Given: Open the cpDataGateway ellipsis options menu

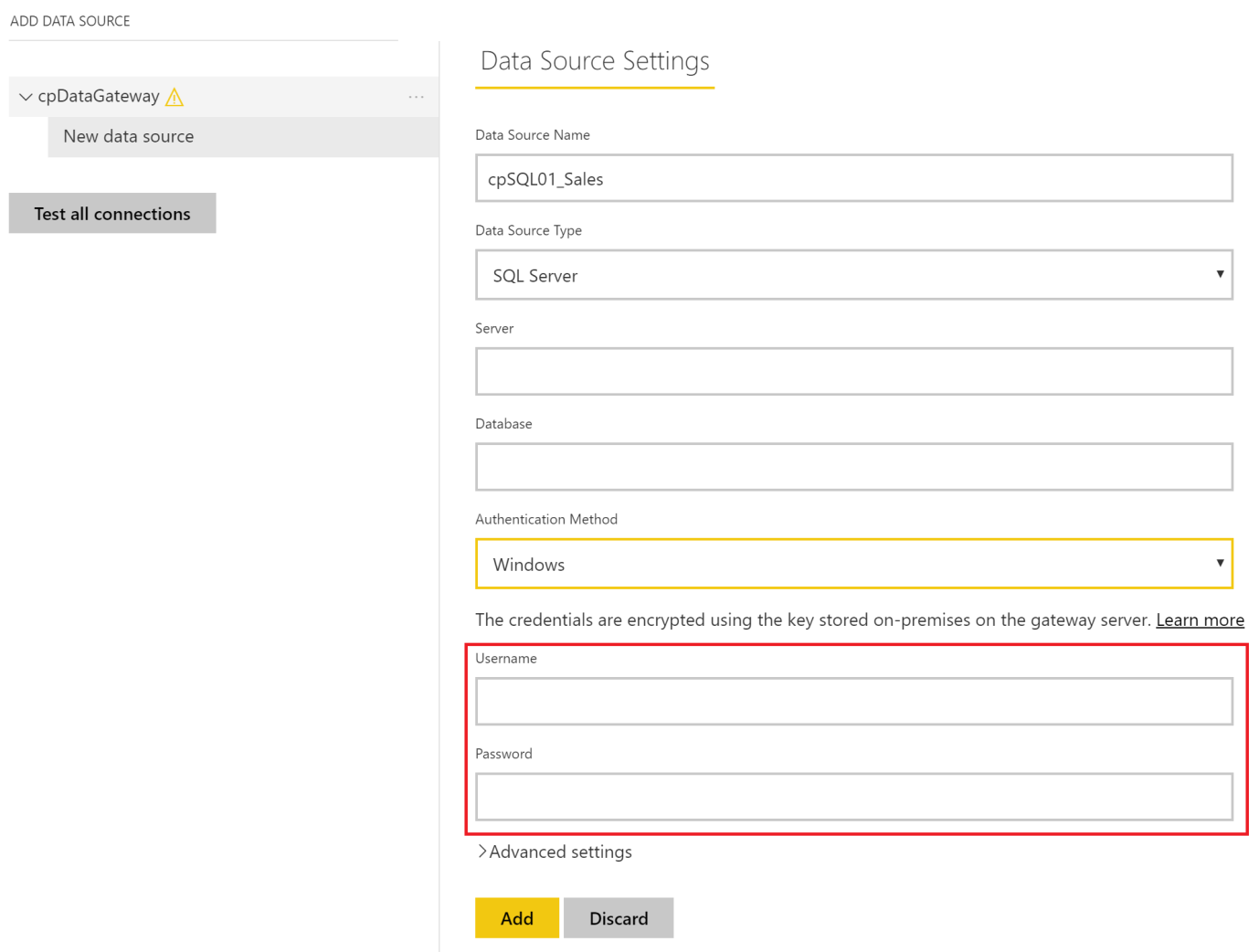Looking at the screenshot, I should coord(416,97).
